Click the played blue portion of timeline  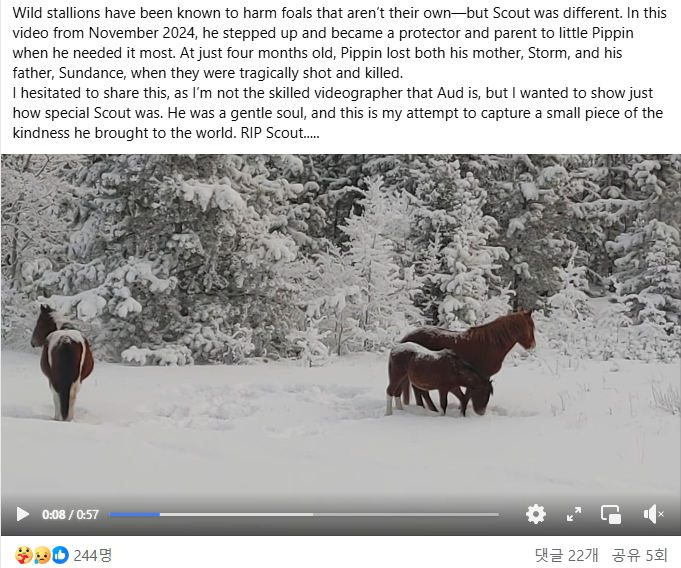[x=134, y=515]
